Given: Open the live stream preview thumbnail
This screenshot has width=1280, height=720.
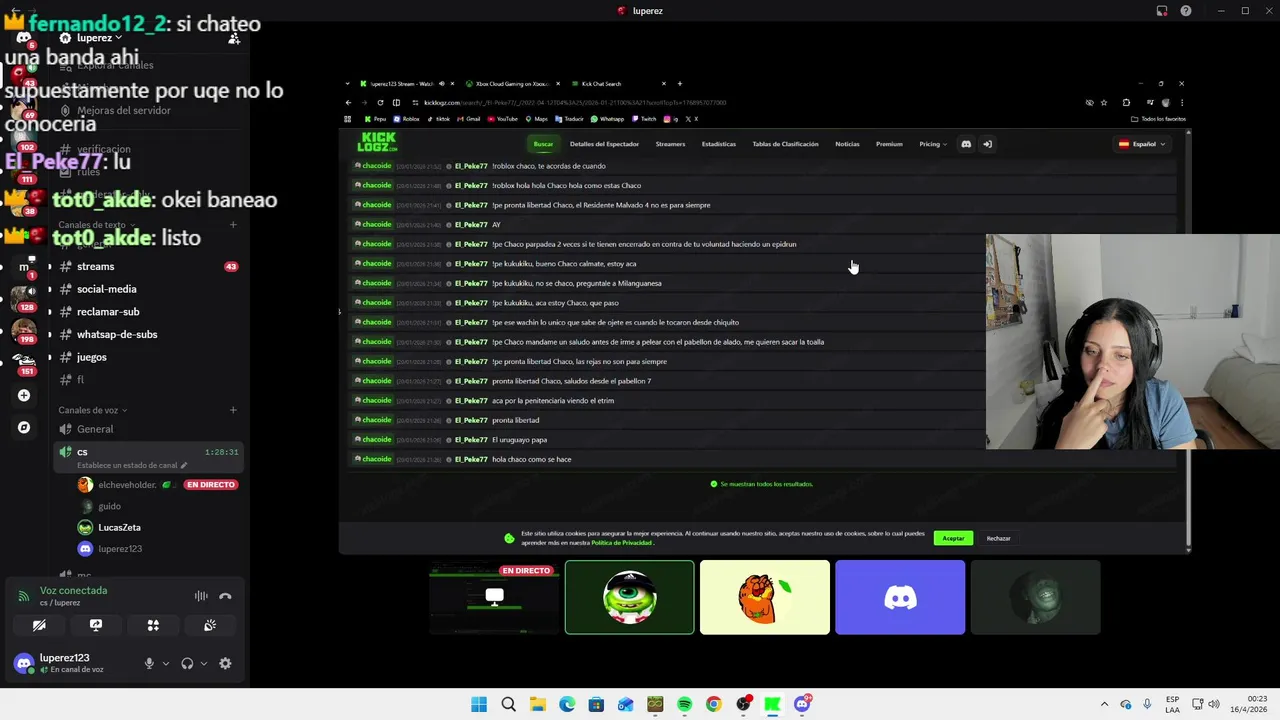Looking at the screenshot, I should tap(494, 597).
